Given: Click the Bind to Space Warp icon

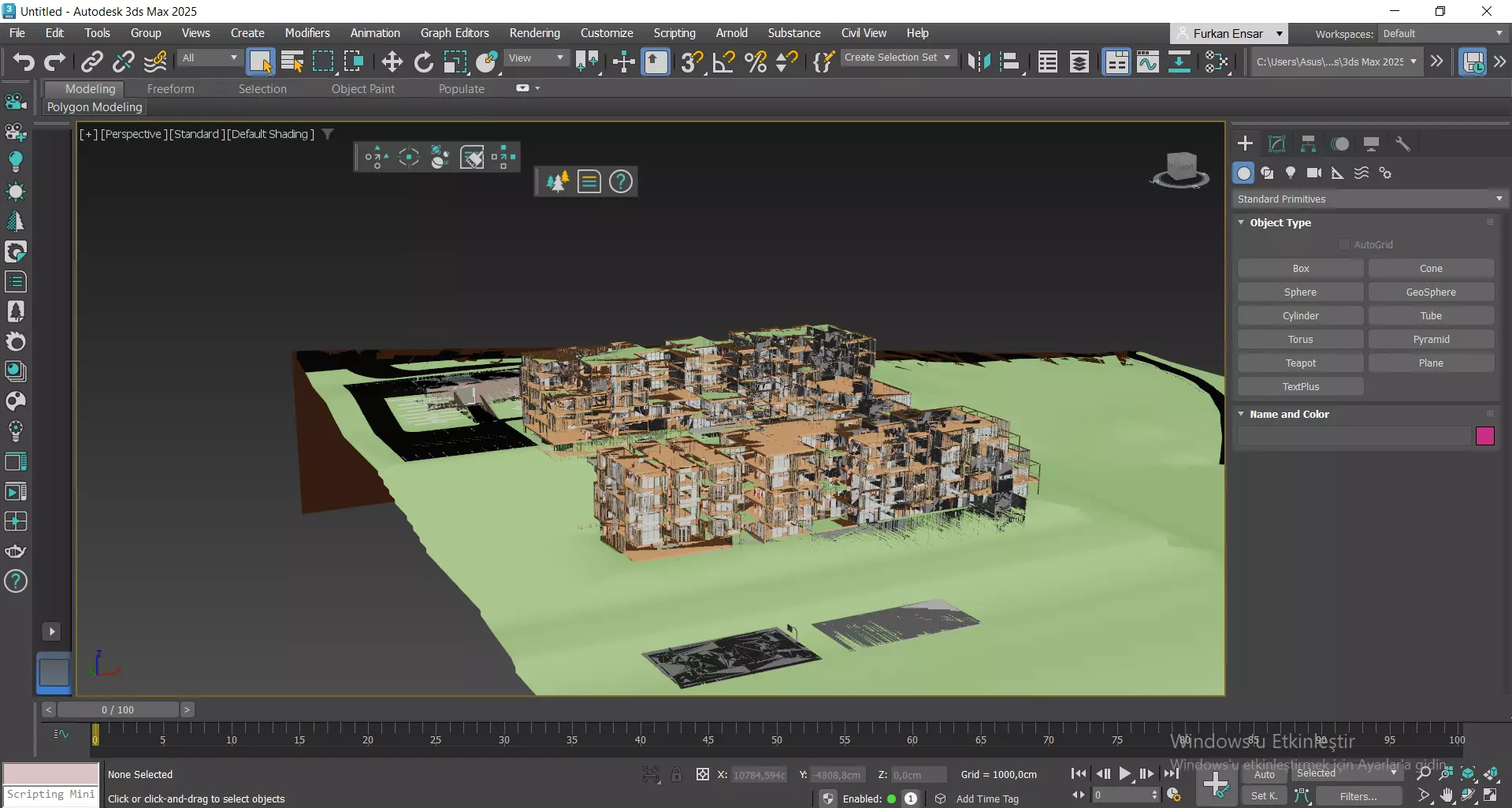Looking at the screenshot, I should pyautogui.click(x=155, y=61).
